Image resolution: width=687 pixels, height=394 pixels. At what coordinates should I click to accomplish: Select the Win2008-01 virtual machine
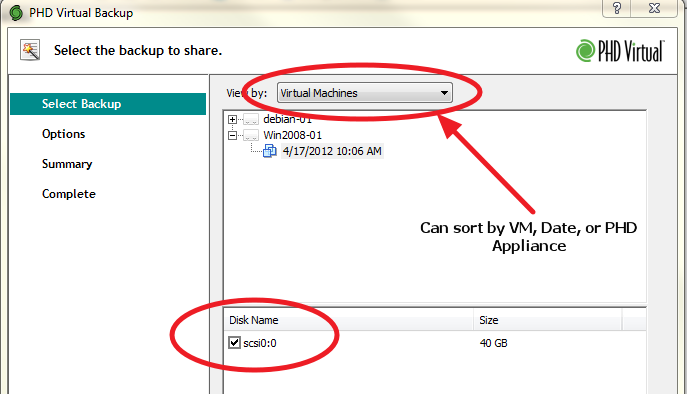(x=293, y=135)
